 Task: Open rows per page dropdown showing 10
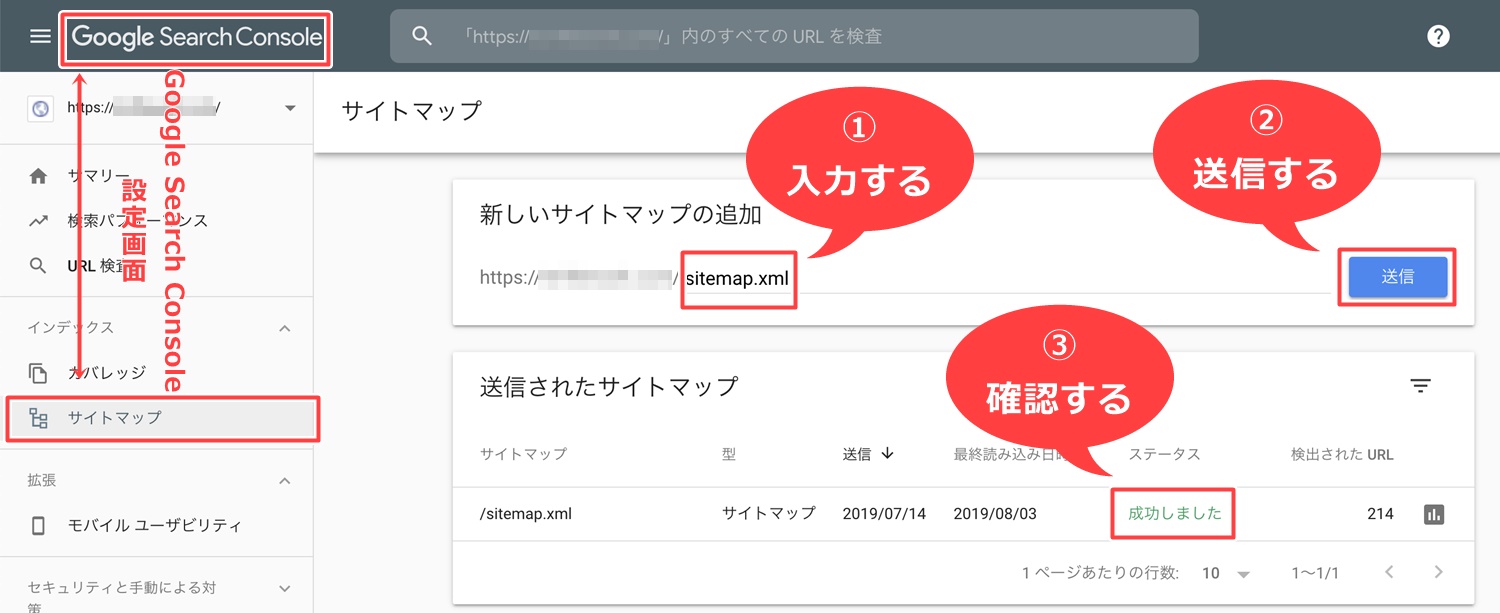click(1226, 573)
